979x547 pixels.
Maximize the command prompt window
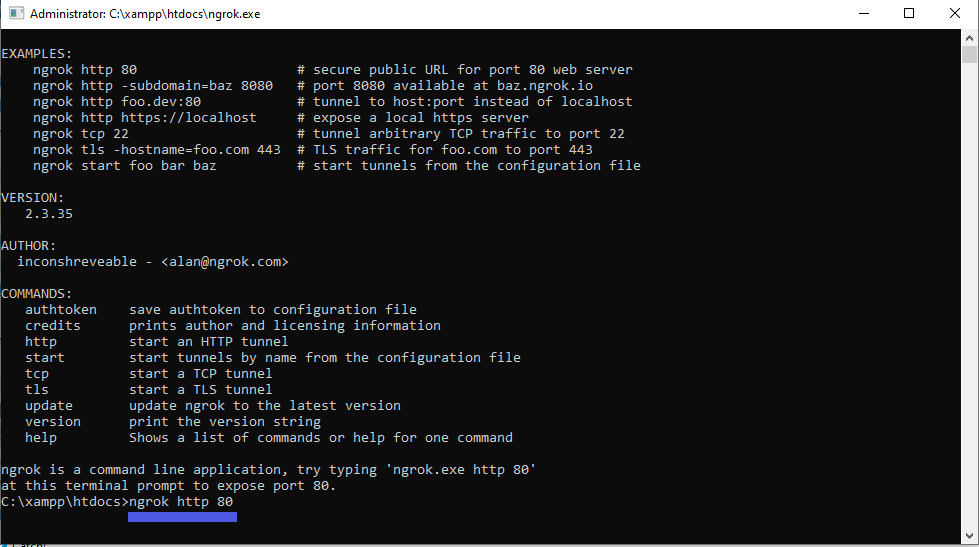(909, 14)
